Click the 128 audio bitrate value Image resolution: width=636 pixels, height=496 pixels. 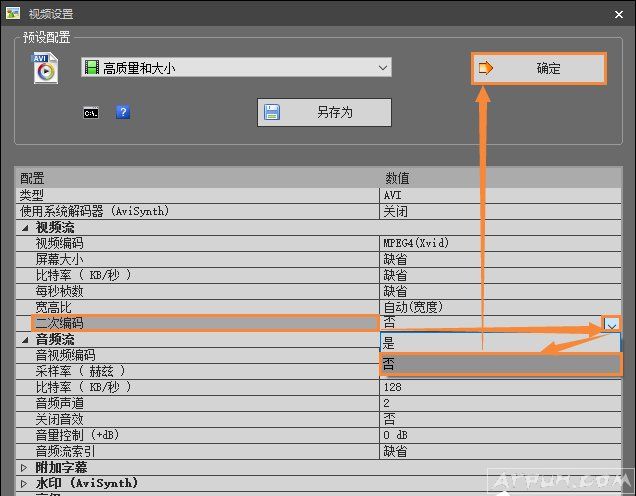(500, 387)
